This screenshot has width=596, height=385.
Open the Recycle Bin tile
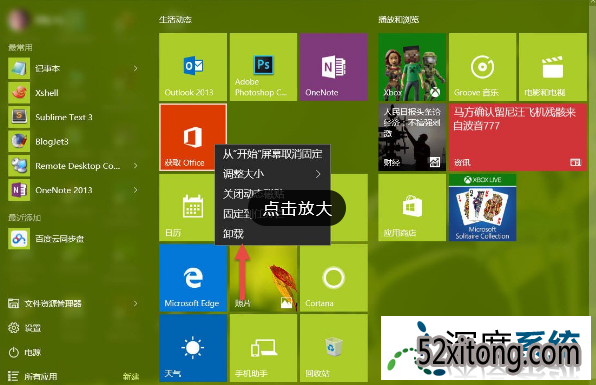[x=334, y=348]
